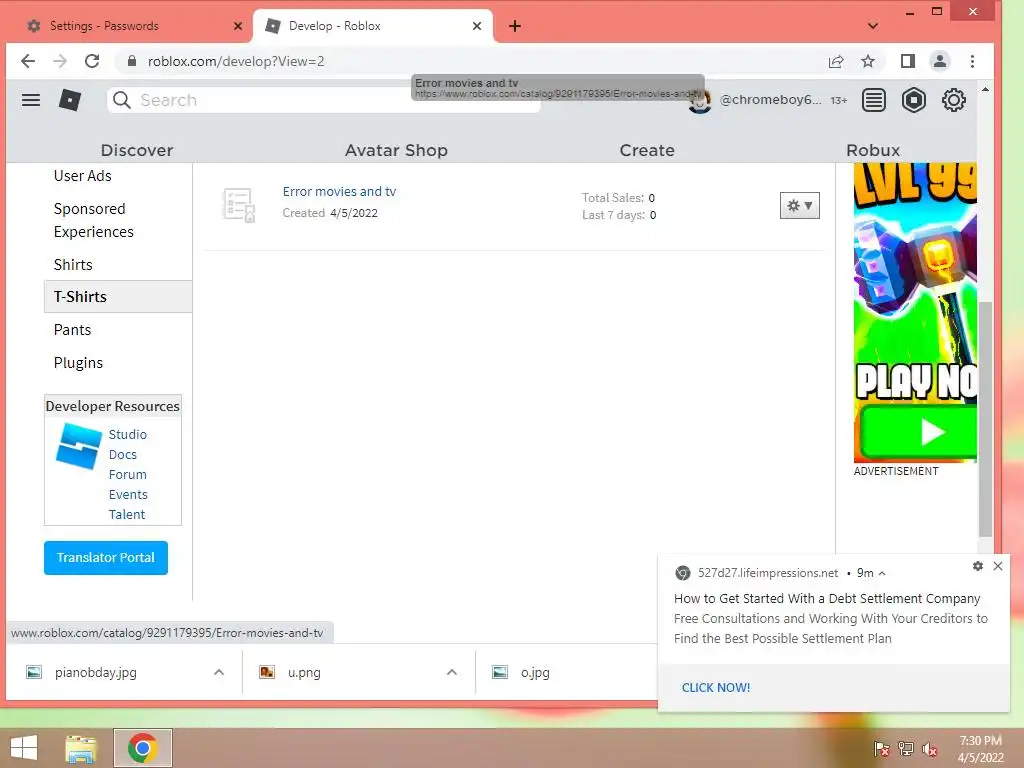The width and height of the screenshot is (1024, 768).
Task: Open the @chromeboy6 profile name
Action: pyautogui.click(x=770, y=100)
